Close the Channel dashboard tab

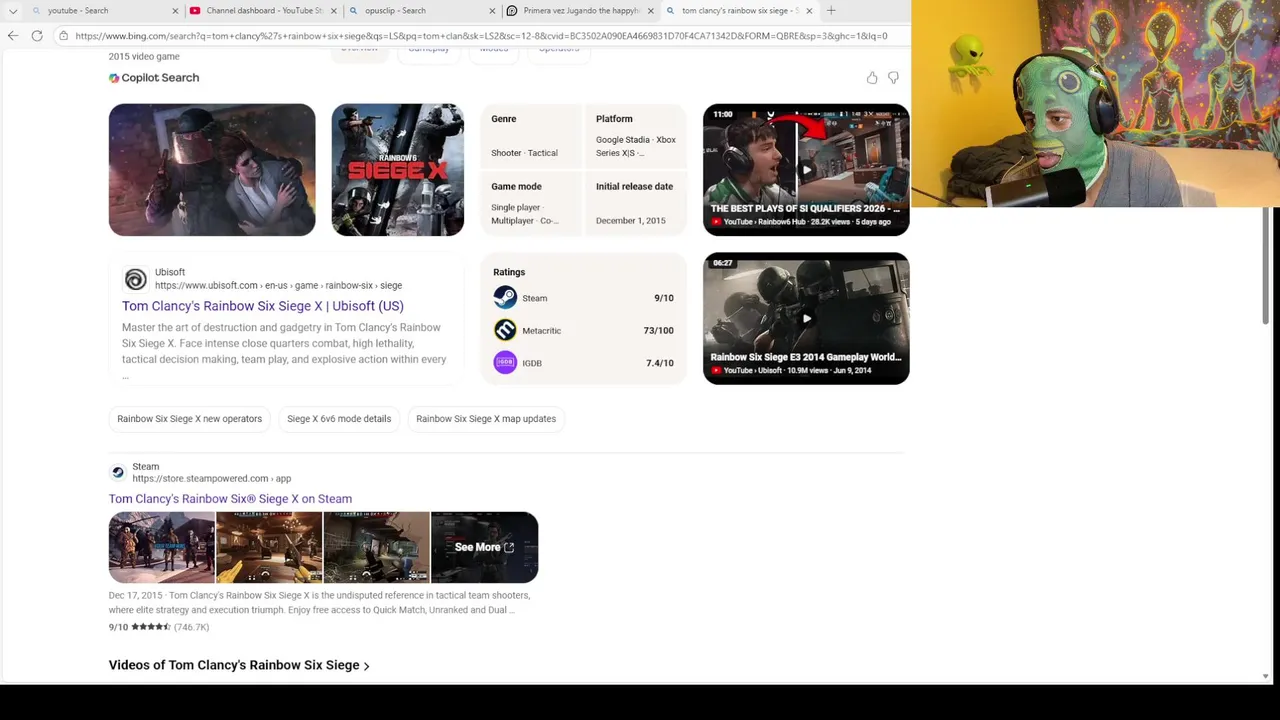coord(334,11)
